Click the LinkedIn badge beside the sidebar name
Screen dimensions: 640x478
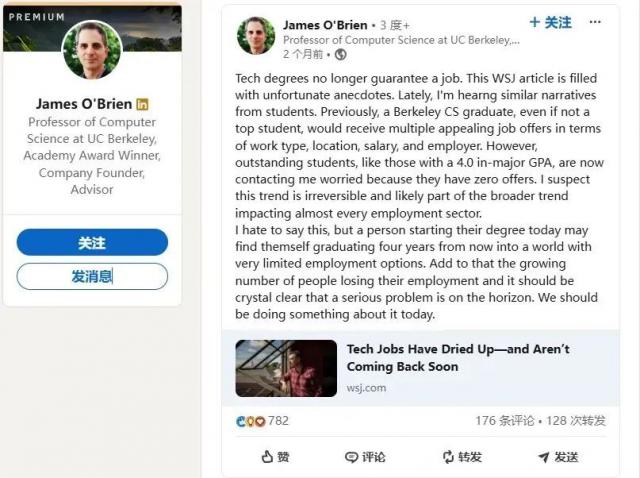[x=142, y=104]
